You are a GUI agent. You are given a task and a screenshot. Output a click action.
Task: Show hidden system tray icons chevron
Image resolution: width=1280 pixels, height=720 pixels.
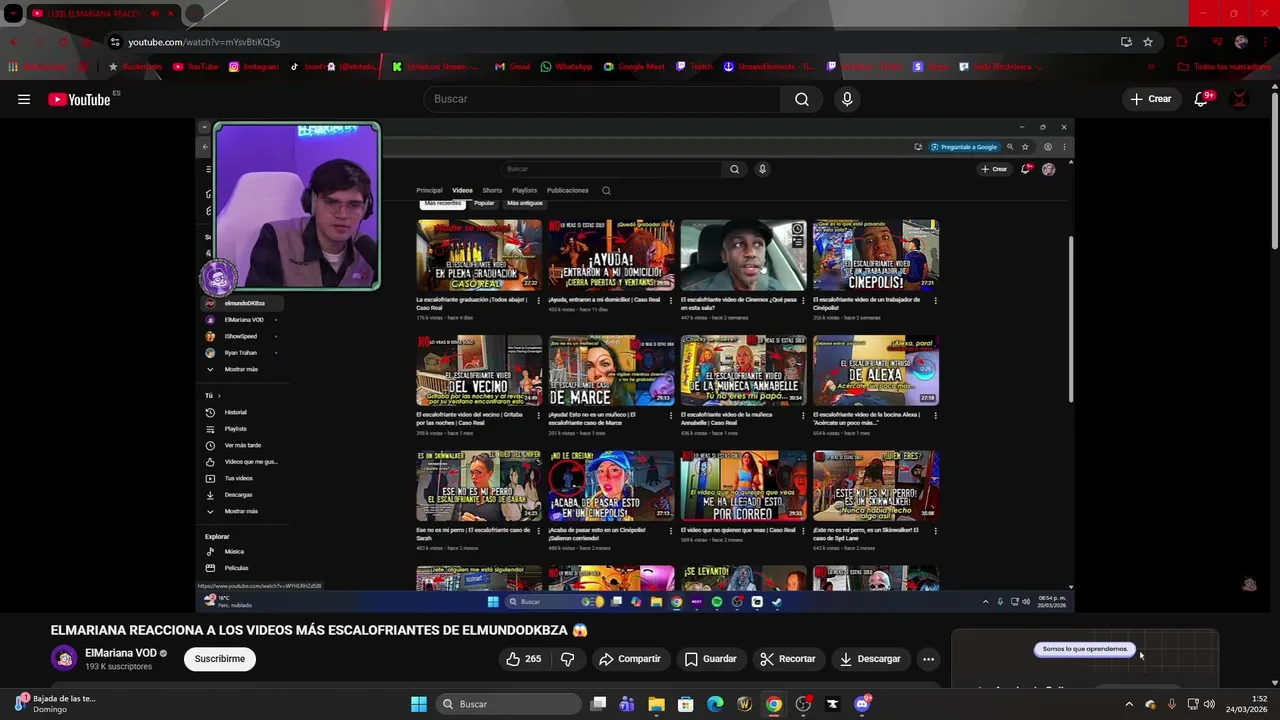click(1129, 704)
